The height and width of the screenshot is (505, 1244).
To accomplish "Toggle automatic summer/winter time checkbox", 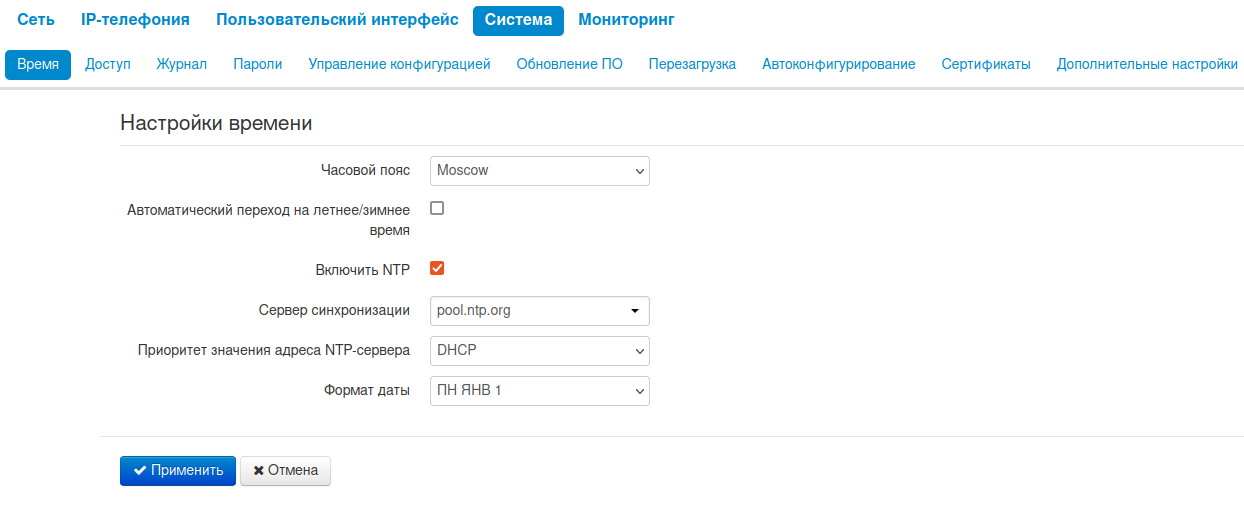I will tap(437, 209).
